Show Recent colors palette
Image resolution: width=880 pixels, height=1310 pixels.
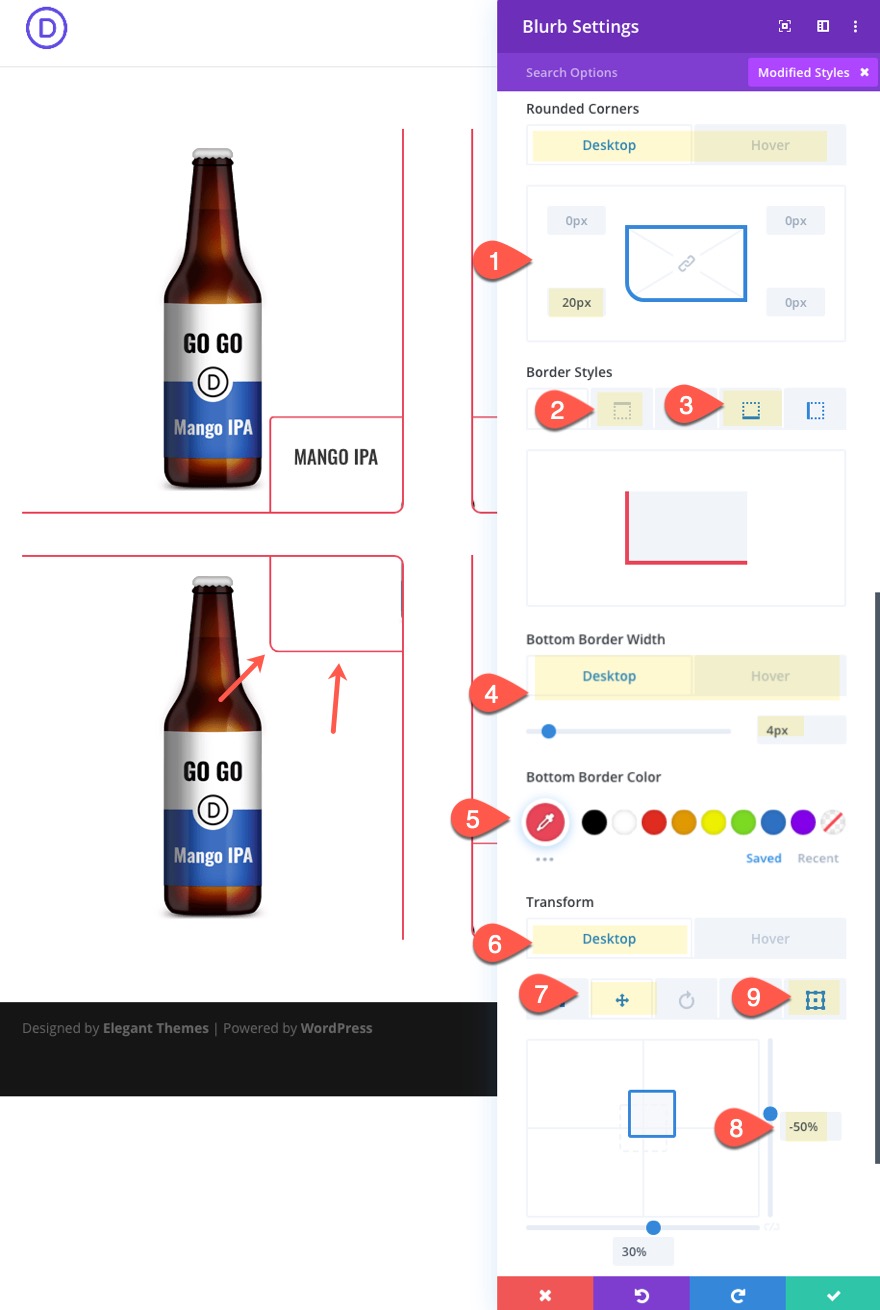tap(818, 858)
